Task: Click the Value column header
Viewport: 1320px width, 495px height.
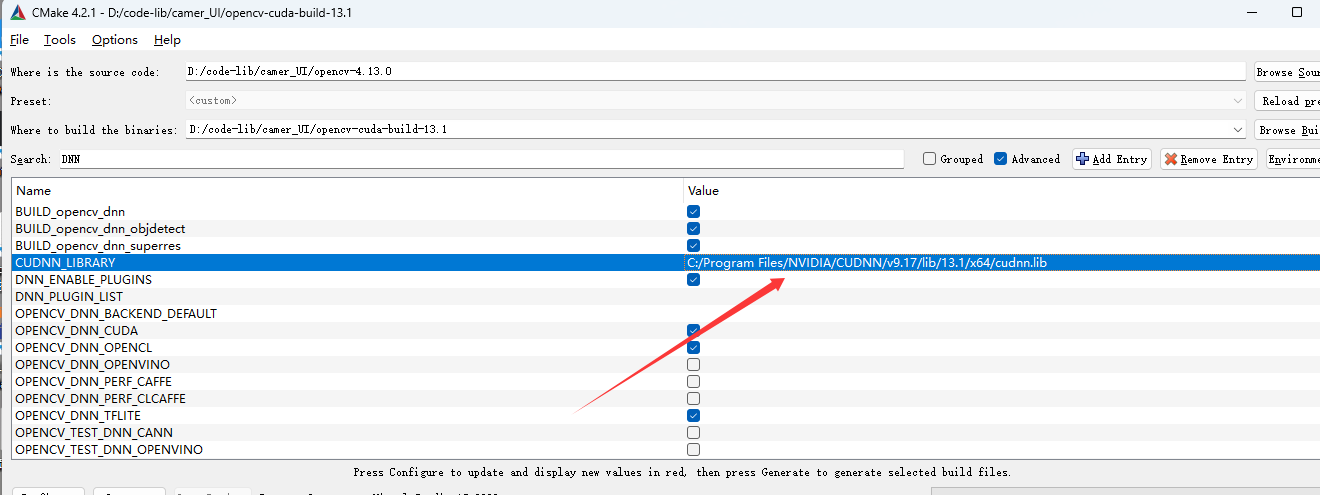Action: 1001,190
